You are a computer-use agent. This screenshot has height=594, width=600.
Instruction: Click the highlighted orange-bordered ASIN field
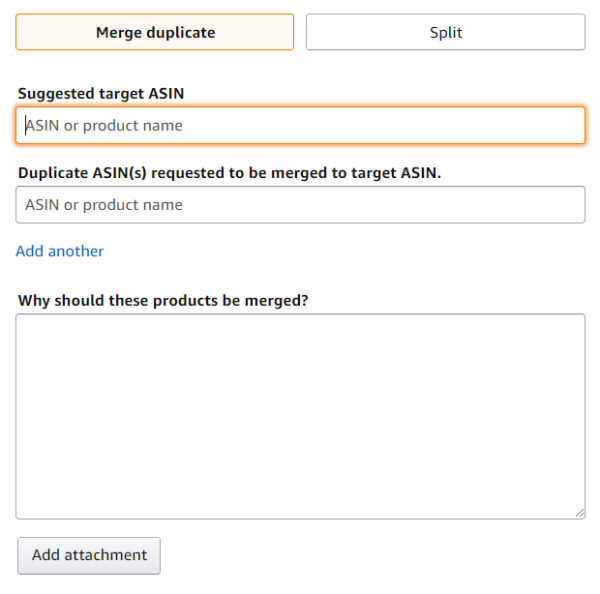point(300,126)
